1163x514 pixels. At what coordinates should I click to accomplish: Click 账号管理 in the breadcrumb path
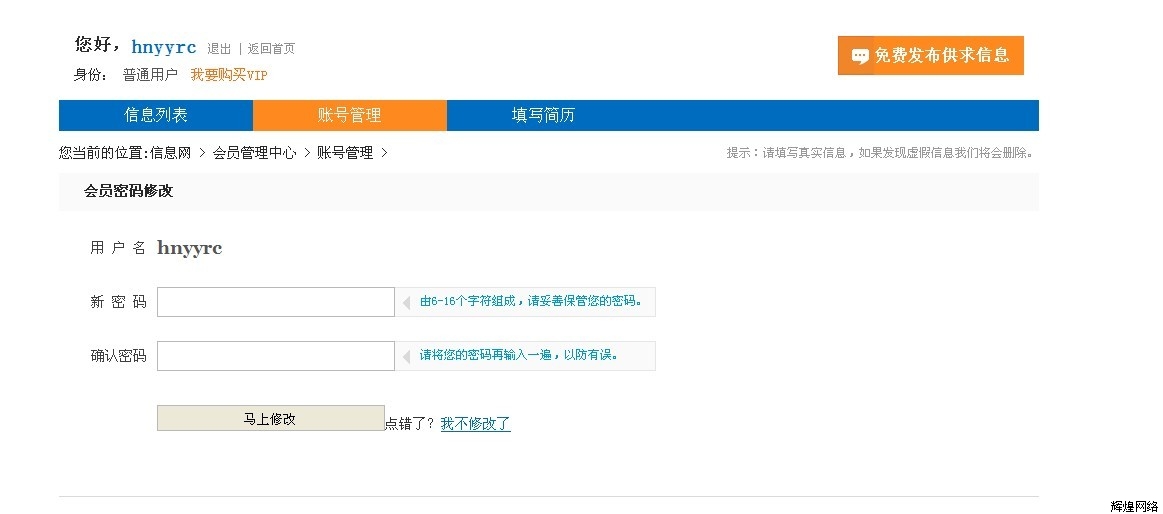coord(345,154)
